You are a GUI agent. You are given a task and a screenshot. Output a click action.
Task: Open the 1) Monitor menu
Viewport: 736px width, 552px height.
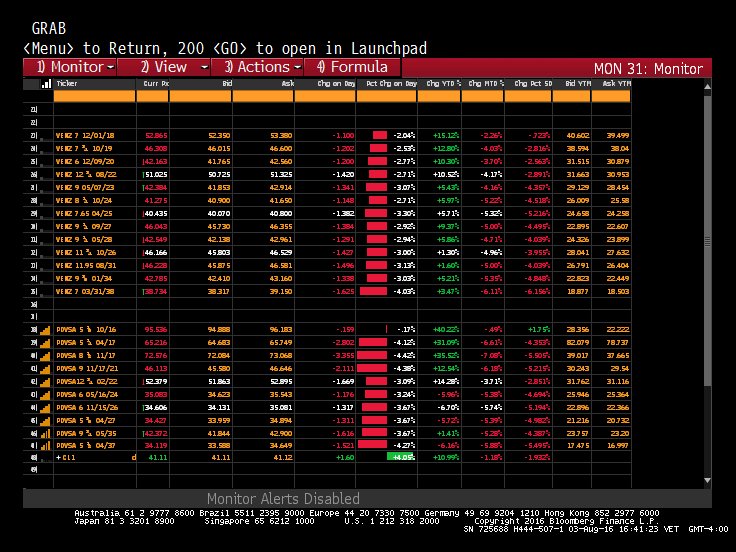(70, 67)
